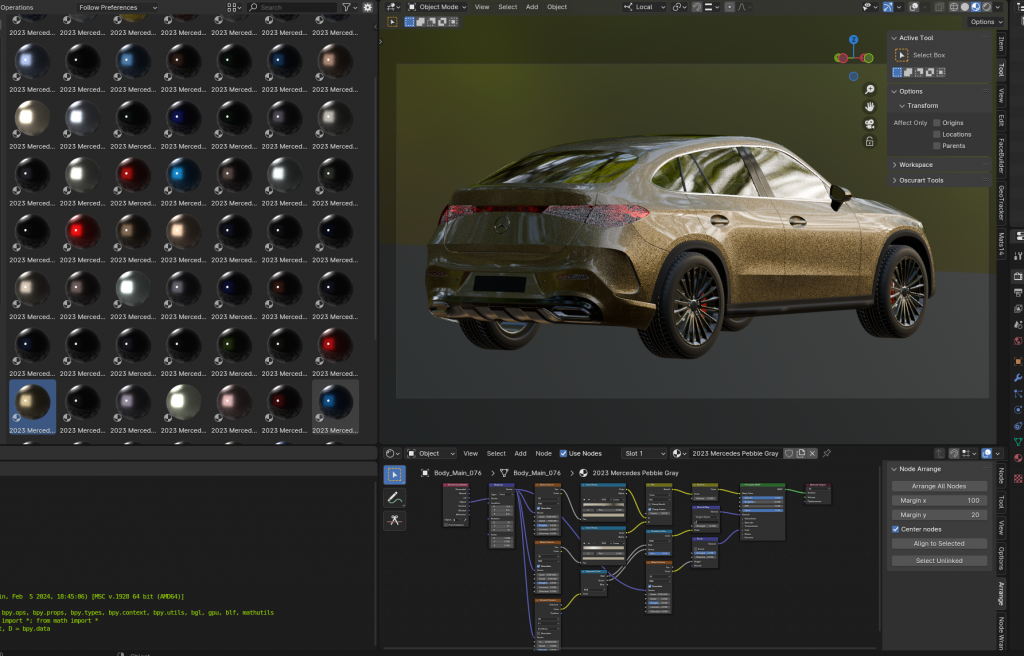
Task: Click the pan view hand icon
Action: [870, 106]
